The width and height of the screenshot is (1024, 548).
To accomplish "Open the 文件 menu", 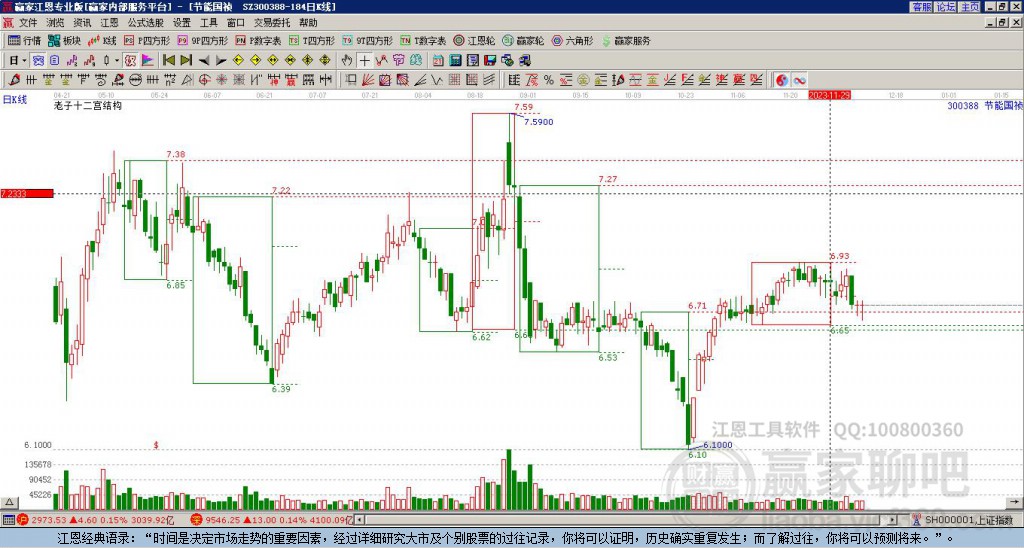I will 28,23.
